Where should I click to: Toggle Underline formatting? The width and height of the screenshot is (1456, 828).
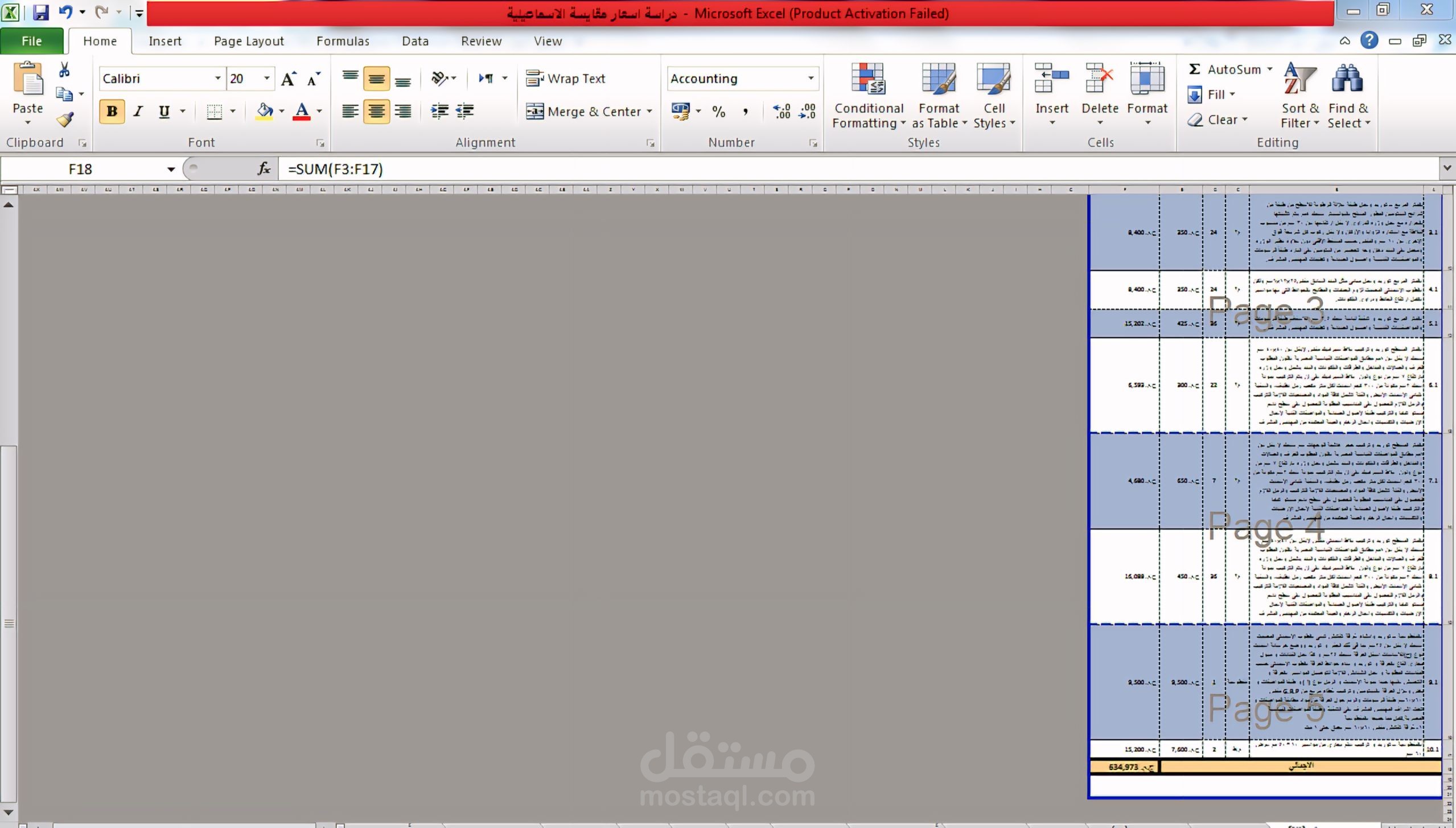click(164, 111)
